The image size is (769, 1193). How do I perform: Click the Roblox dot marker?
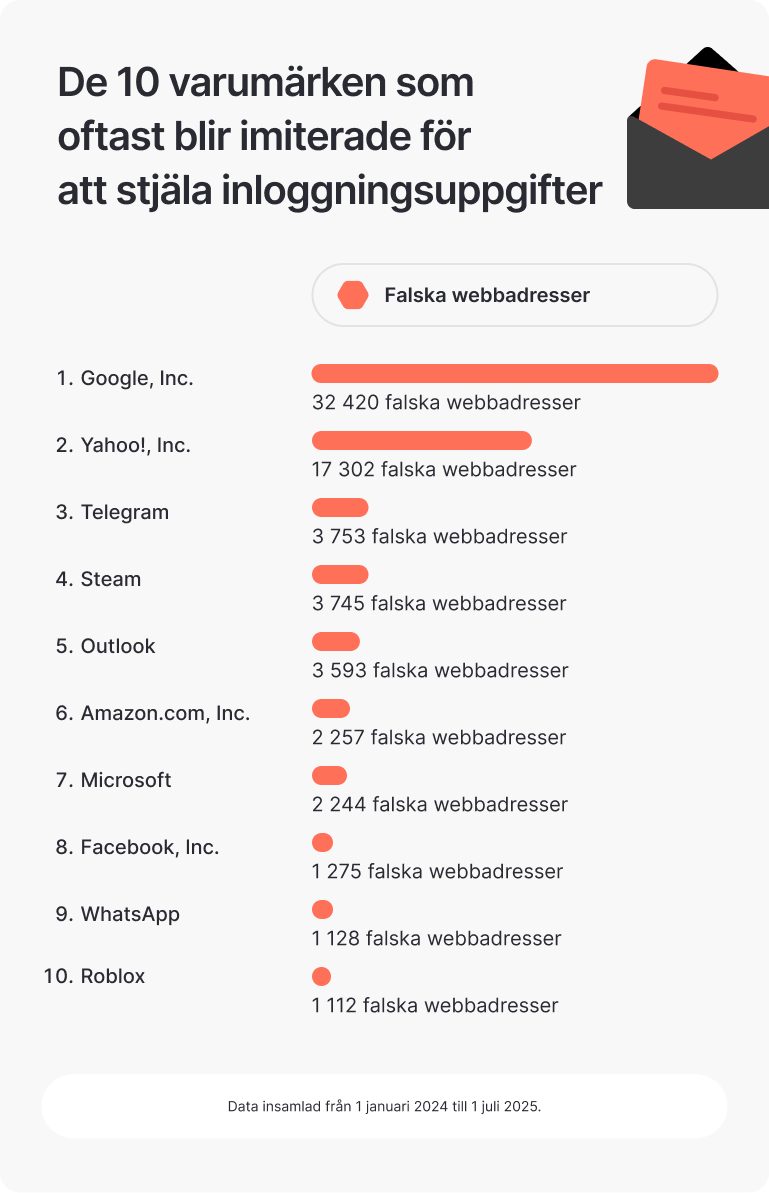pyautogui.click(x=321, y=977)
